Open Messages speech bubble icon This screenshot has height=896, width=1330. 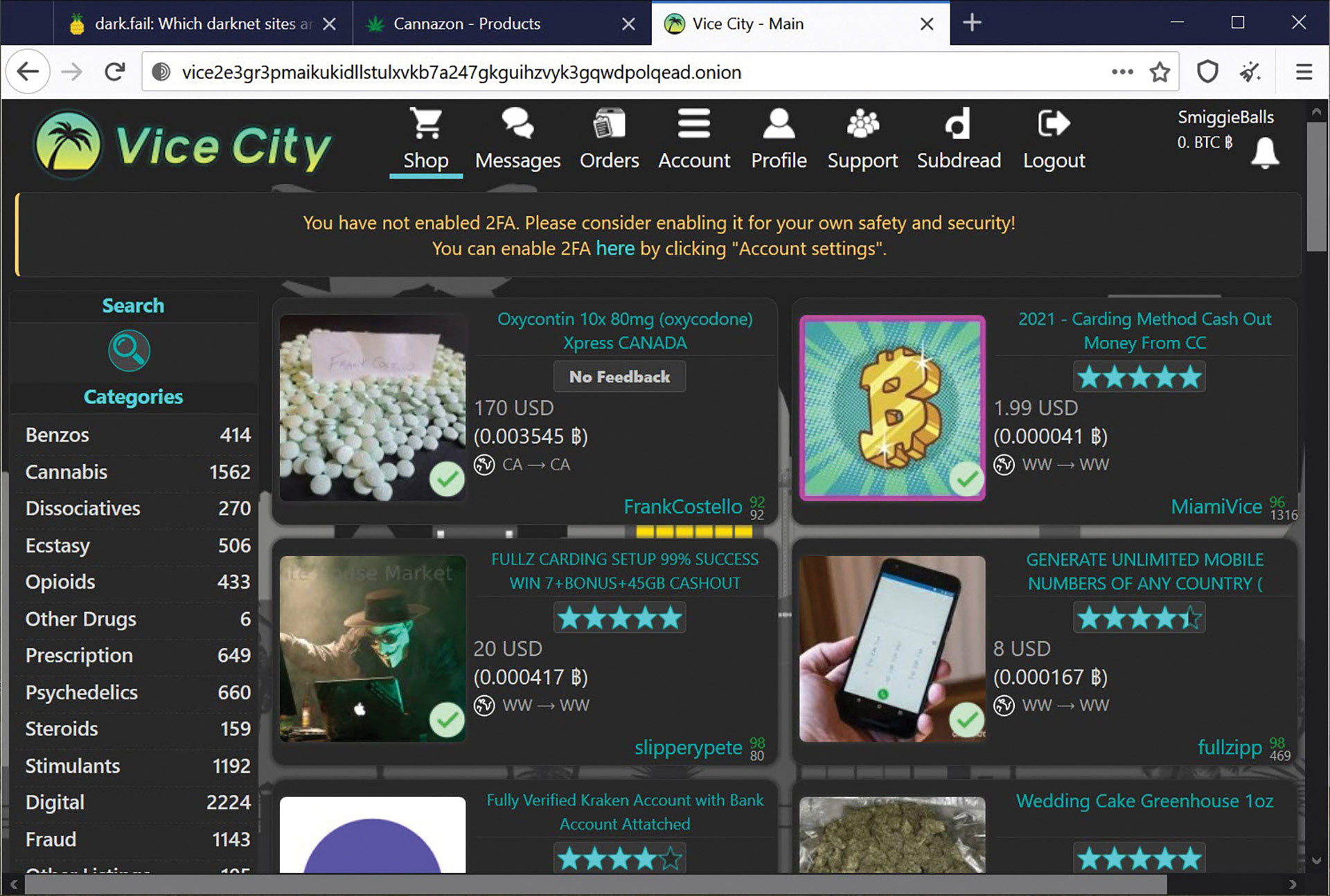point(517,123)
